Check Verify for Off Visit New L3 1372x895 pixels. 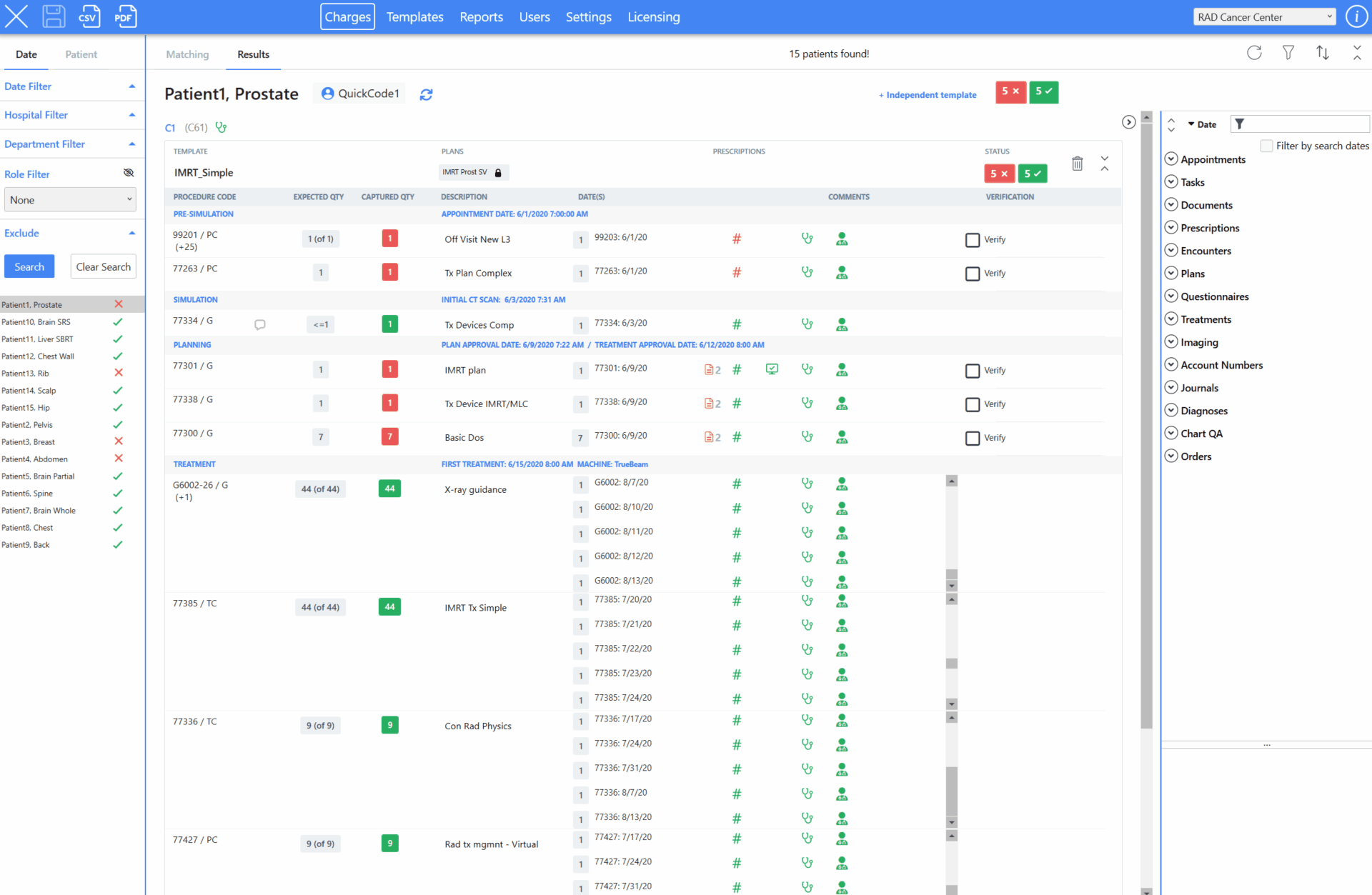click(973, 240)
